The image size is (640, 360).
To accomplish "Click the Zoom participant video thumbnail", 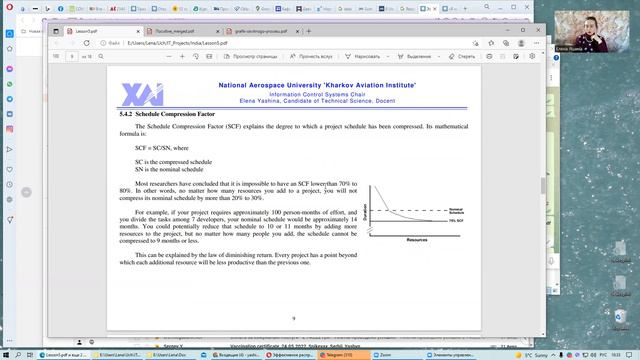I will [x=592, y=31].
